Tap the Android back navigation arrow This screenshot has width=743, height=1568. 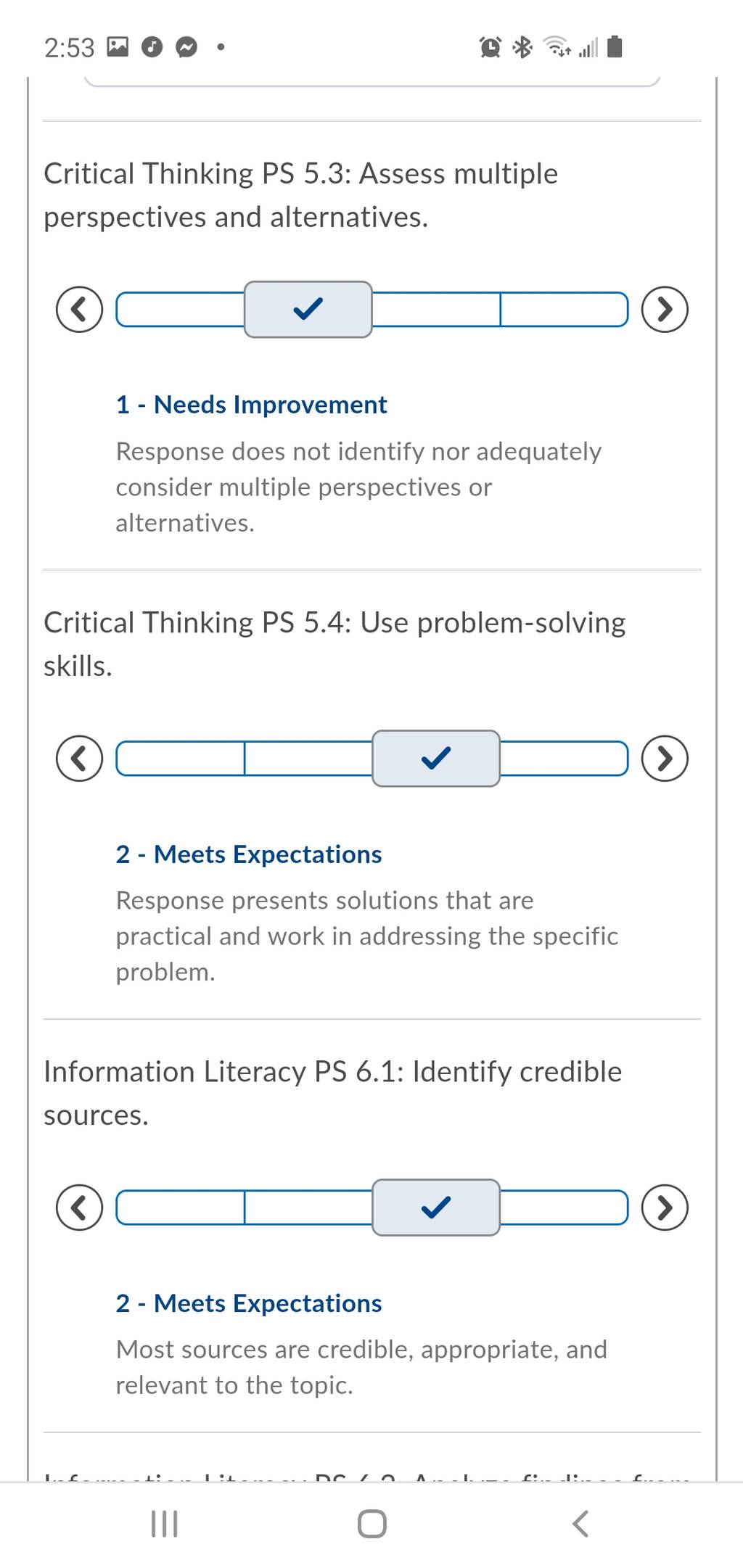580,1524
